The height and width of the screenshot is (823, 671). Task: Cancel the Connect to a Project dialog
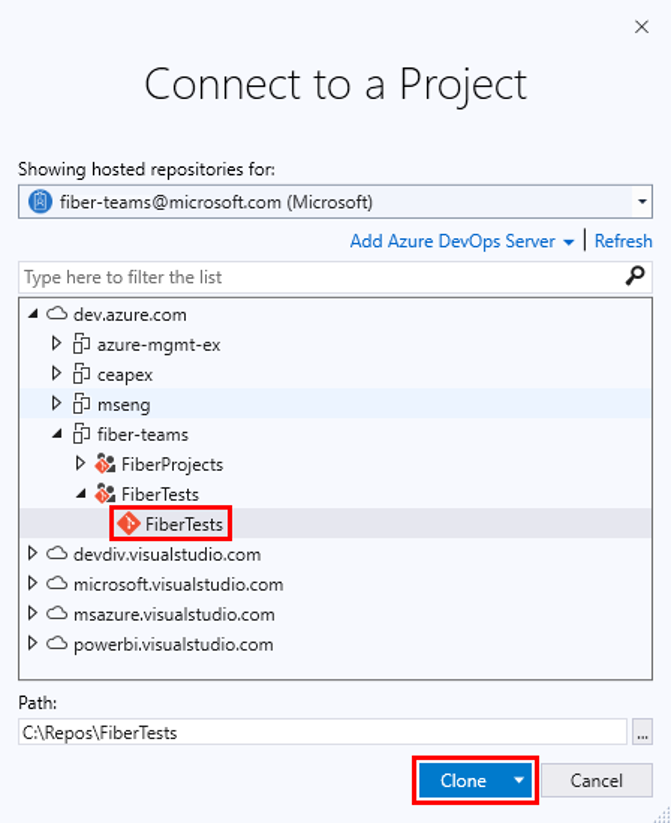(597, 781)
